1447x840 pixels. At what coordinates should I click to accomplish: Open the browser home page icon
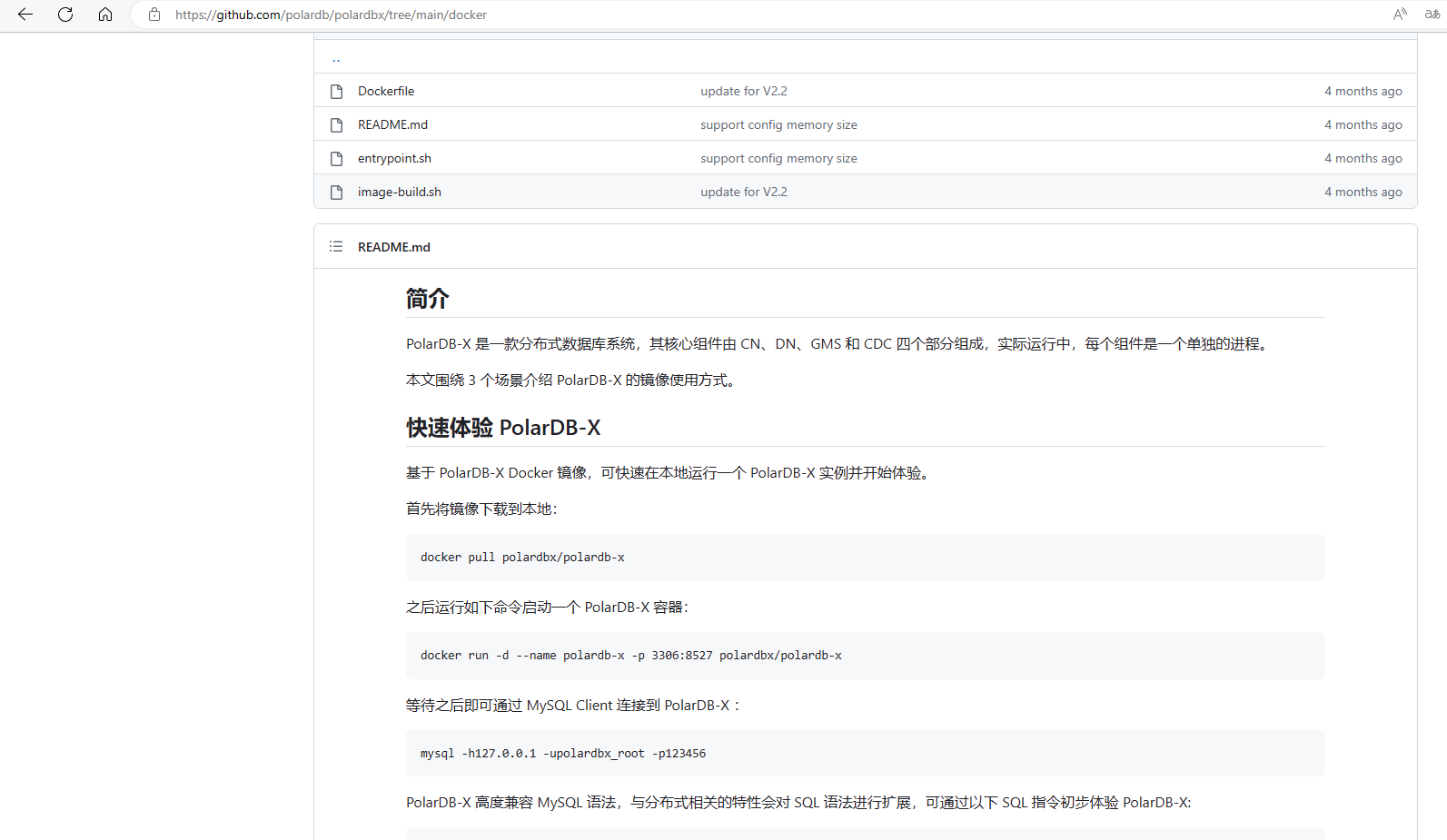click(105, 15)
